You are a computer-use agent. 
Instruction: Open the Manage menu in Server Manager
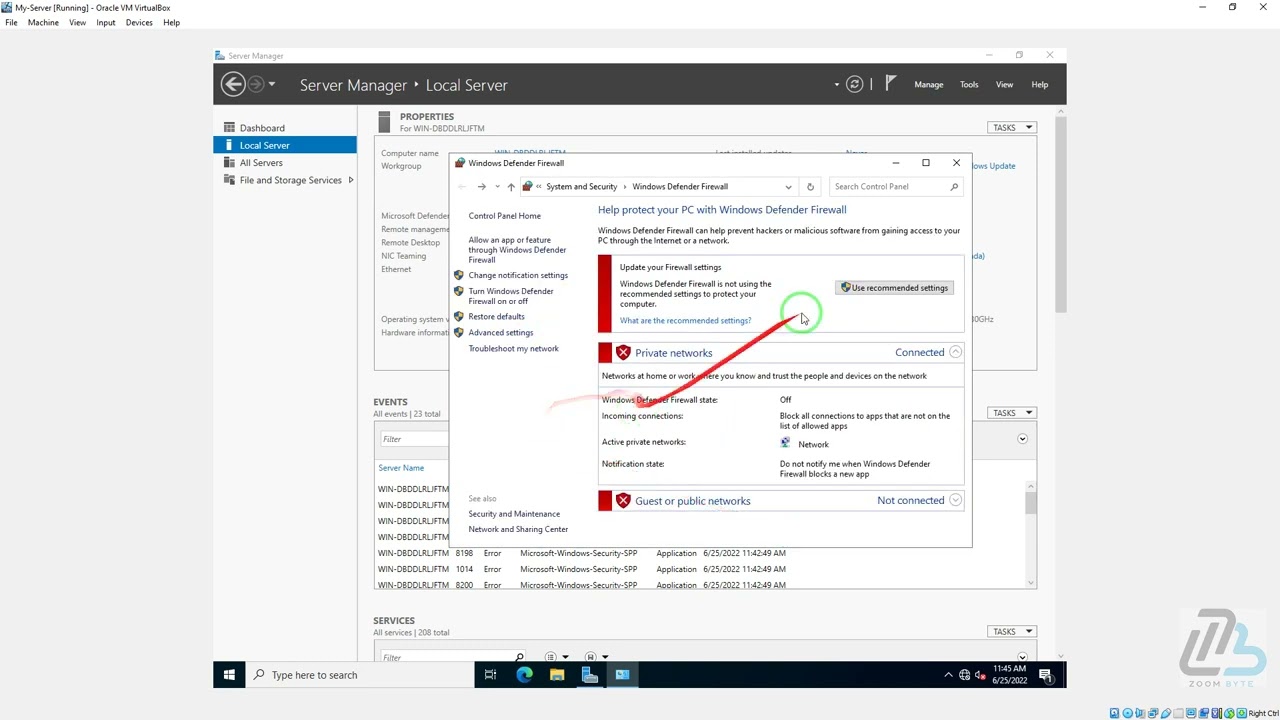(929, 85)
